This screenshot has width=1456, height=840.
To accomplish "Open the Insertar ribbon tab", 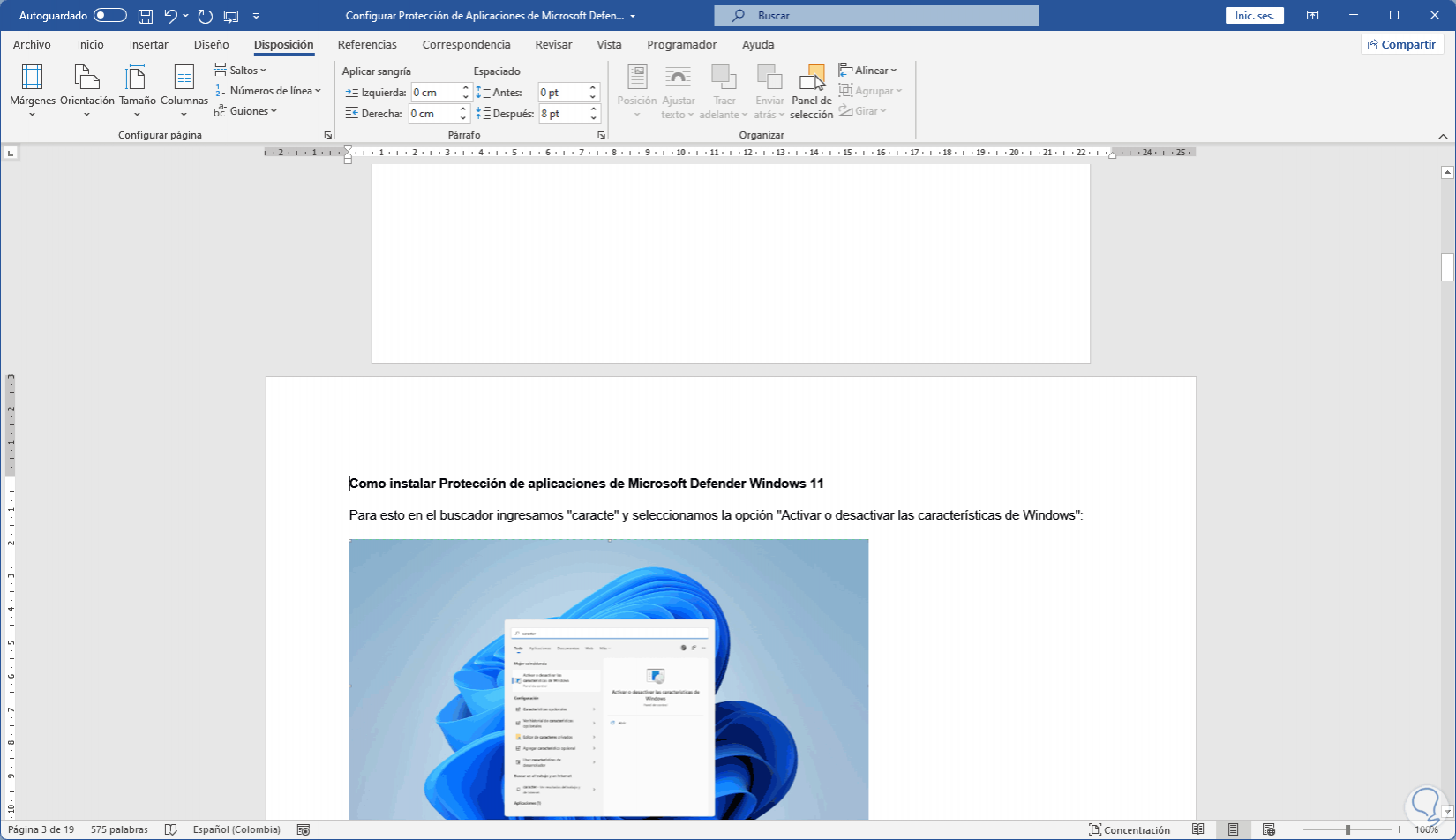I will pos(148,44).
